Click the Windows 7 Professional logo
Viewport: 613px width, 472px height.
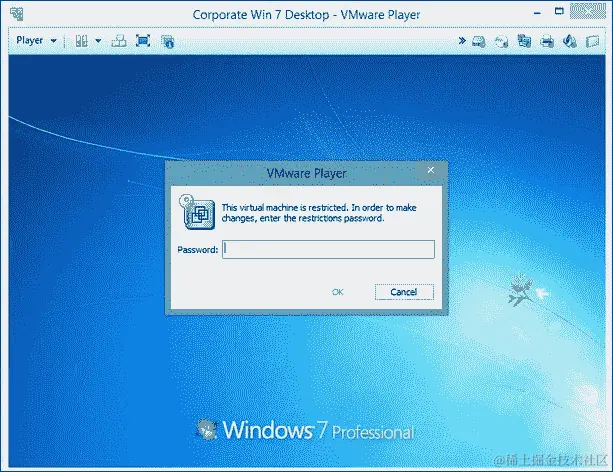click(305, 430)
